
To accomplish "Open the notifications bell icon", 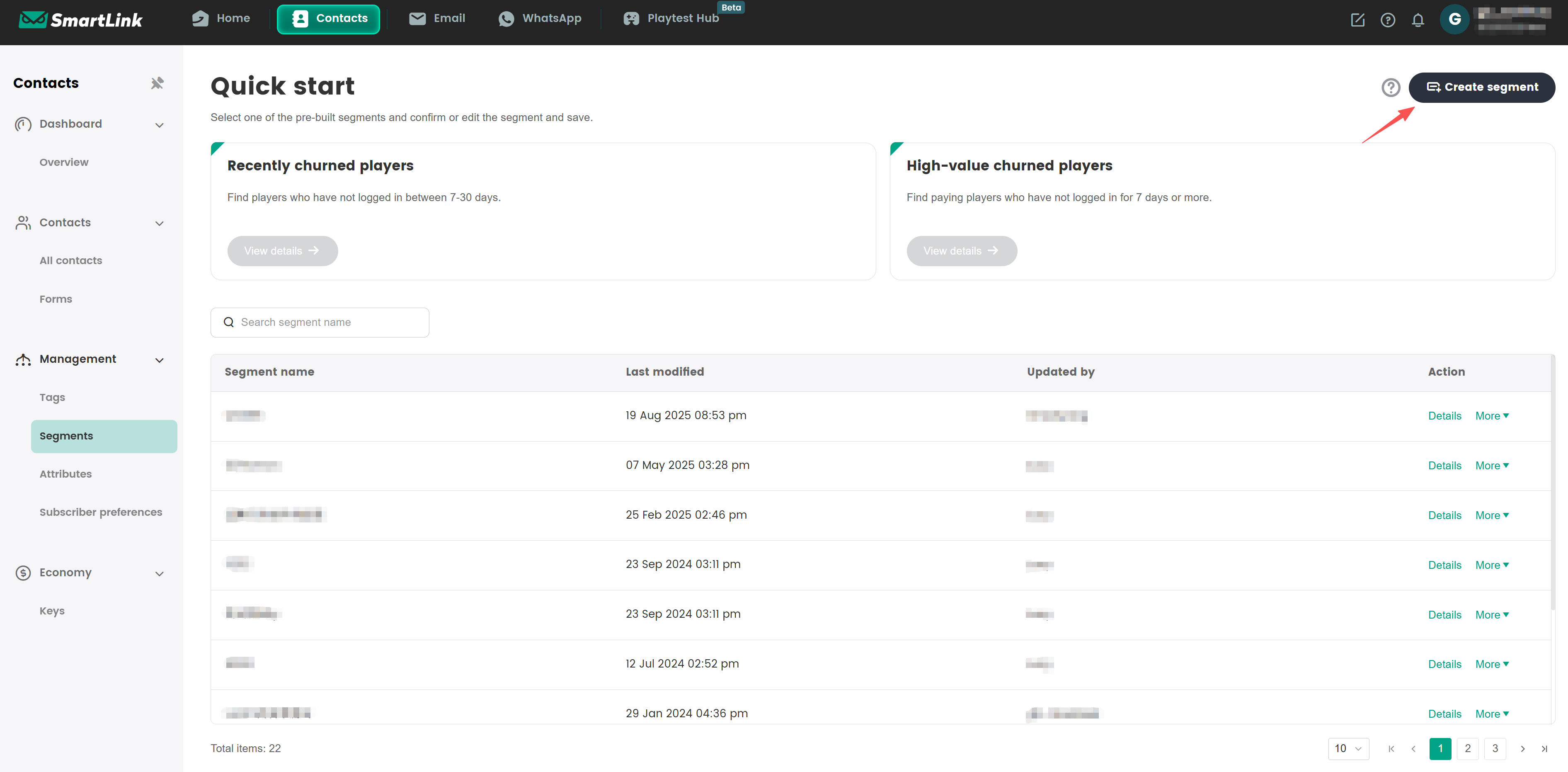I will 1418,20.
